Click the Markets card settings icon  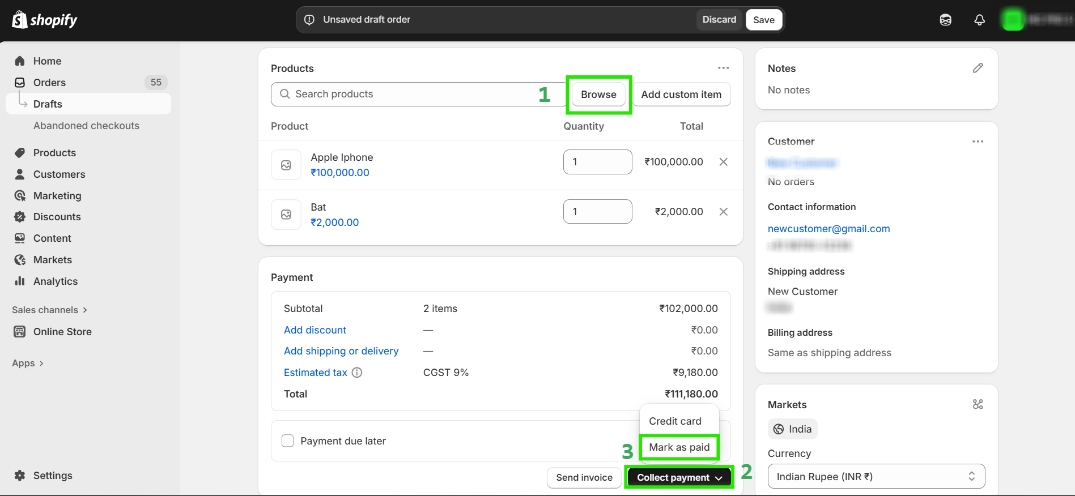977,405
